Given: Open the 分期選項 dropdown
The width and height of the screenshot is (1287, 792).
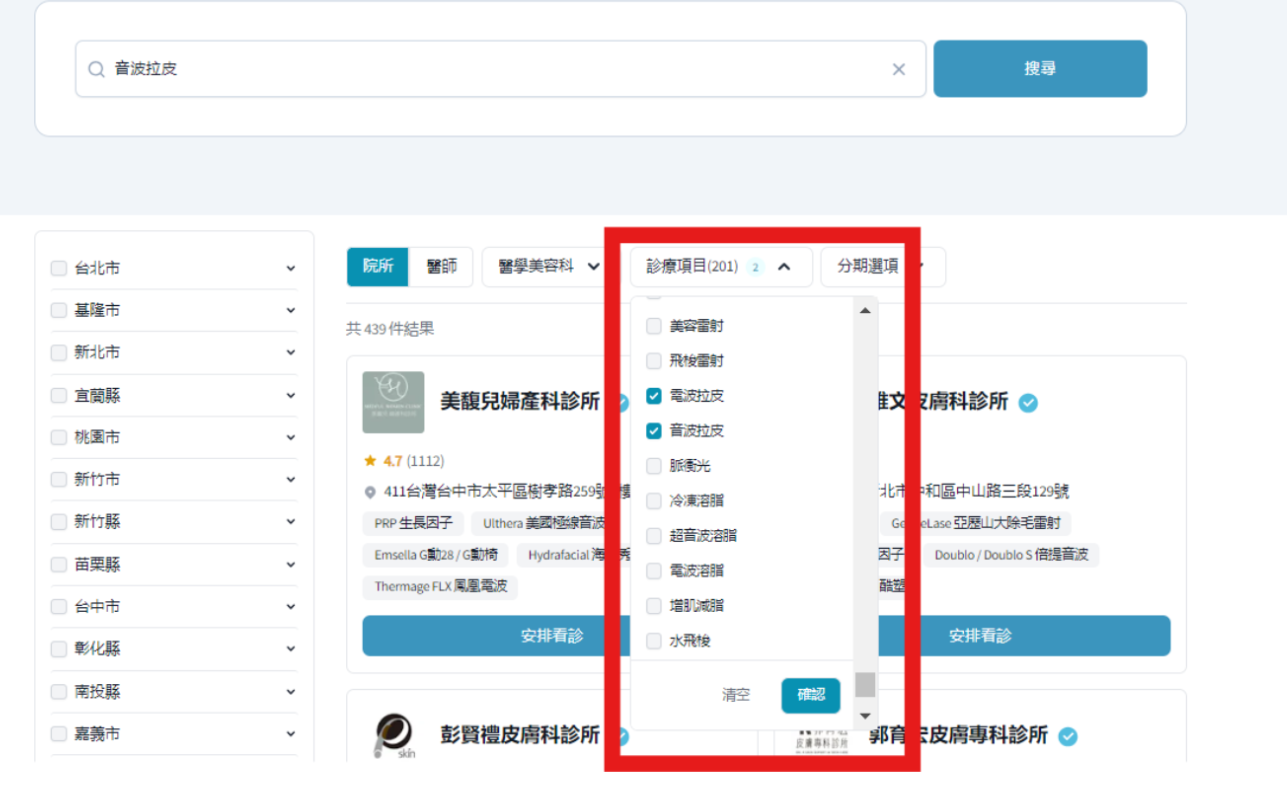Looking at the screenshot, I should click(882, 266).
